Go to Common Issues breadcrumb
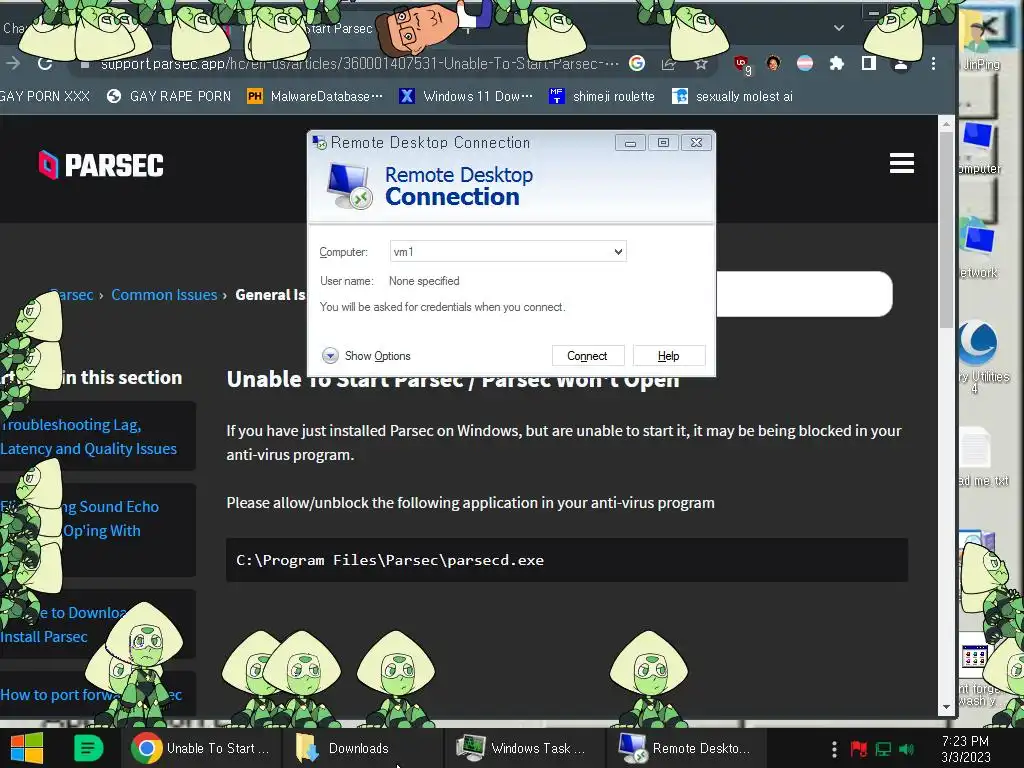 (164, 295)
